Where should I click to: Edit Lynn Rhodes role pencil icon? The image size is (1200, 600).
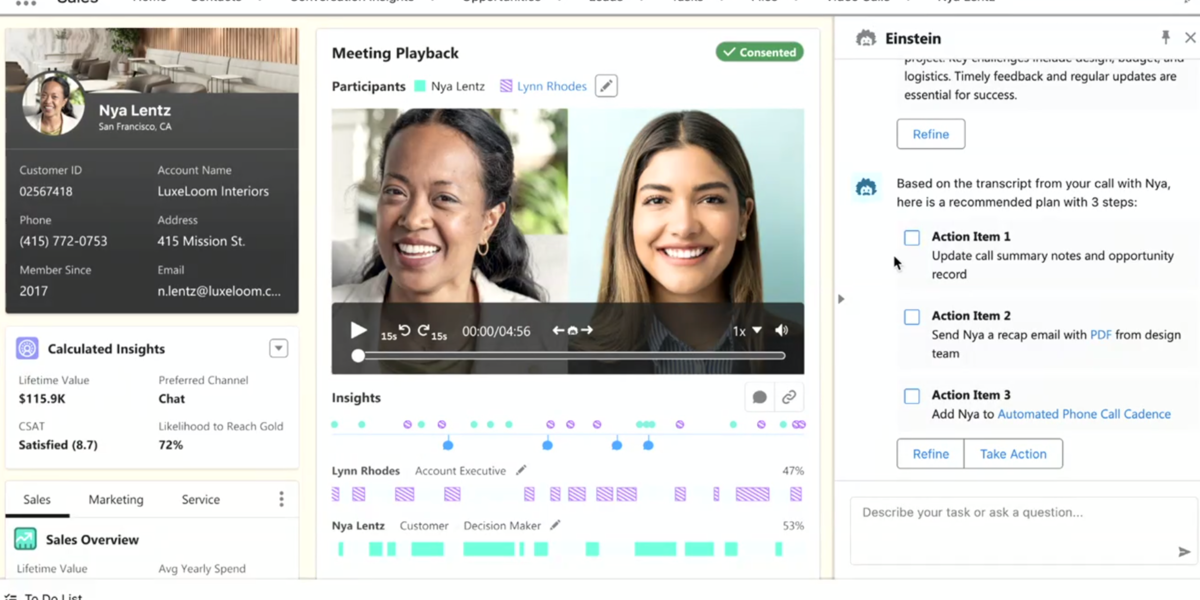coord(521,471)
